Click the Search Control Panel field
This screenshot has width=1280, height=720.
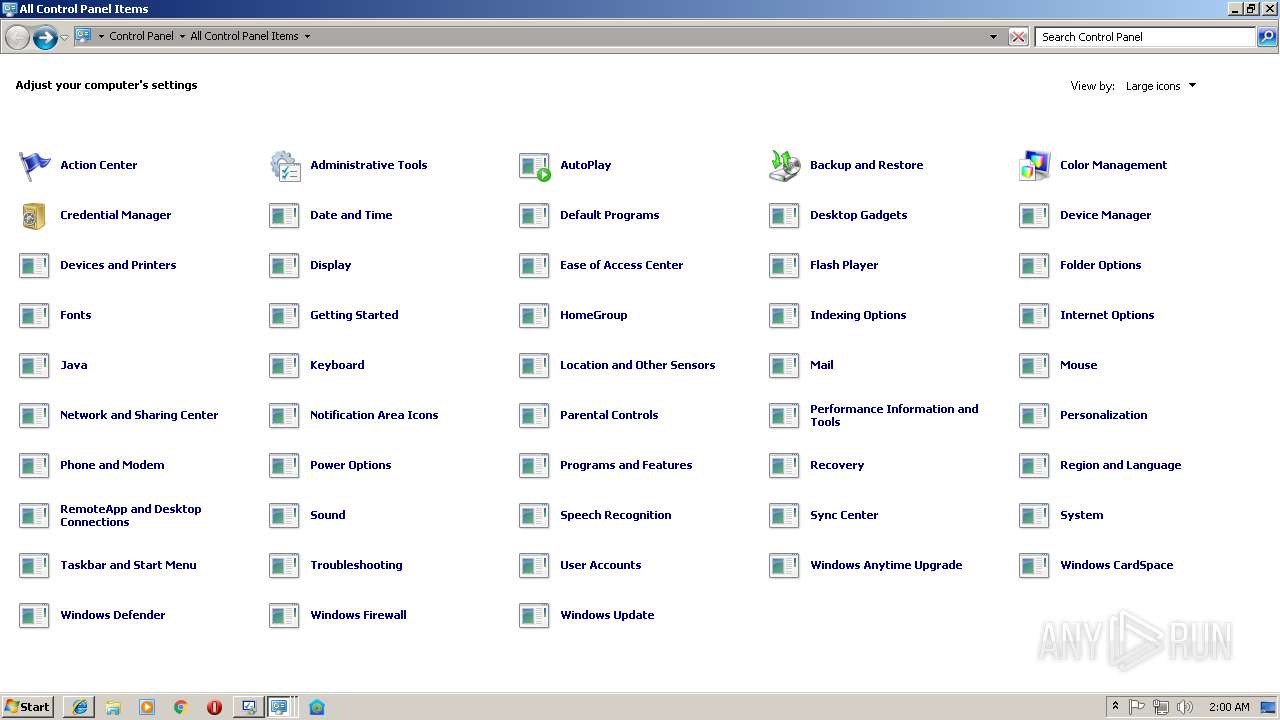pyautogui.click(x=1145, y=37)
